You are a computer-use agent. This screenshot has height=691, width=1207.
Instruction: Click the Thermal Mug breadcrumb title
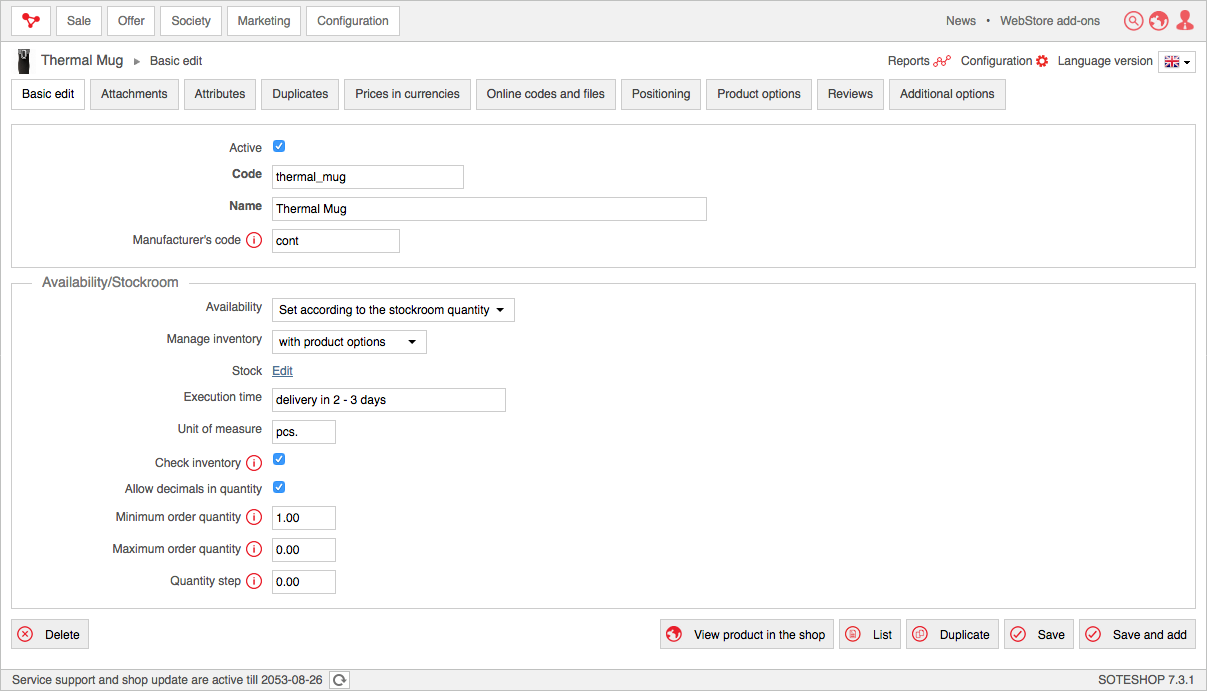82,61
